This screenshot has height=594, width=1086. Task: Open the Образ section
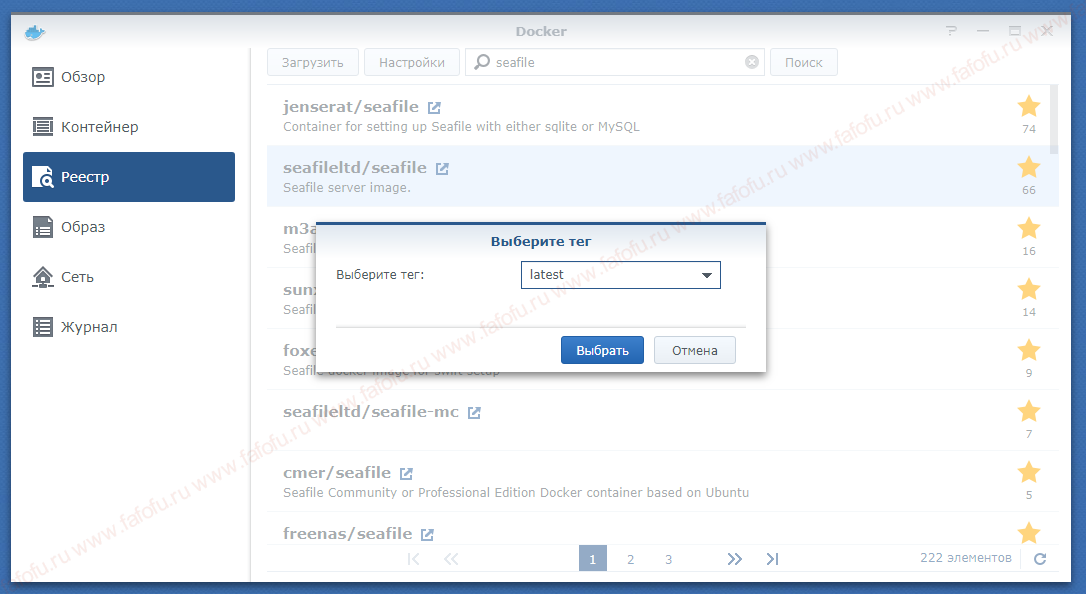pyautogui.click(x=129, y=227)
